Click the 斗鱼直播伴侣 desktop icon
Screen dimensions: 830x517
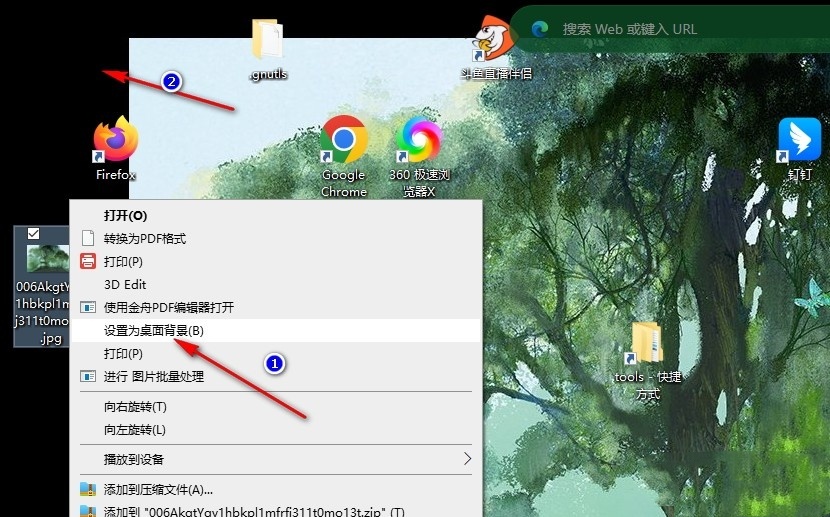point(494,40)
